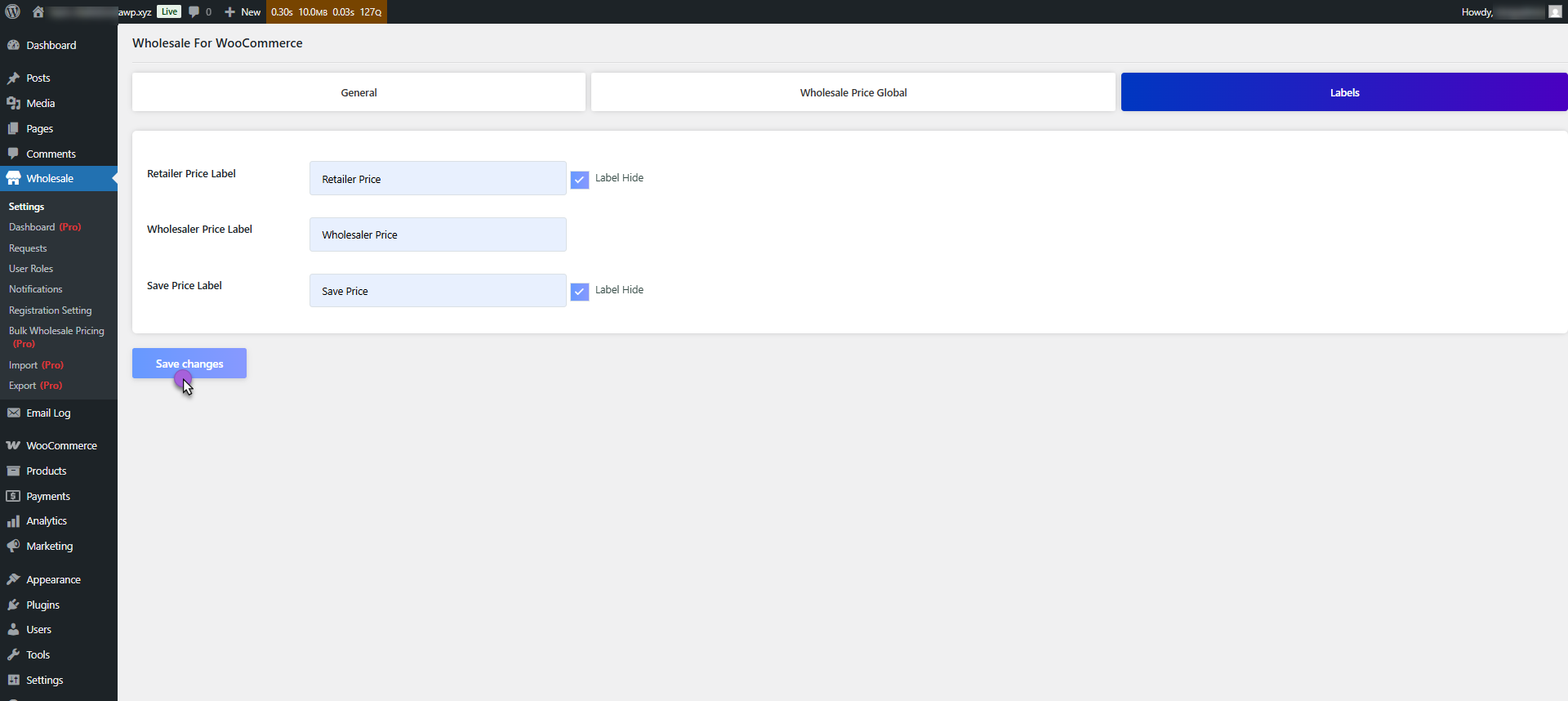Click the Users person icon

(x=13, y=630)
